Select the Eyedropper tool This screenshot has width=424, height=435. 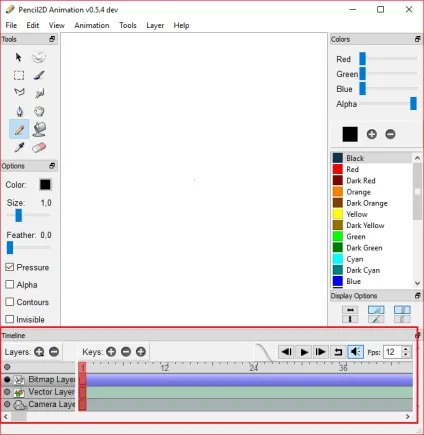coord(19,147)
